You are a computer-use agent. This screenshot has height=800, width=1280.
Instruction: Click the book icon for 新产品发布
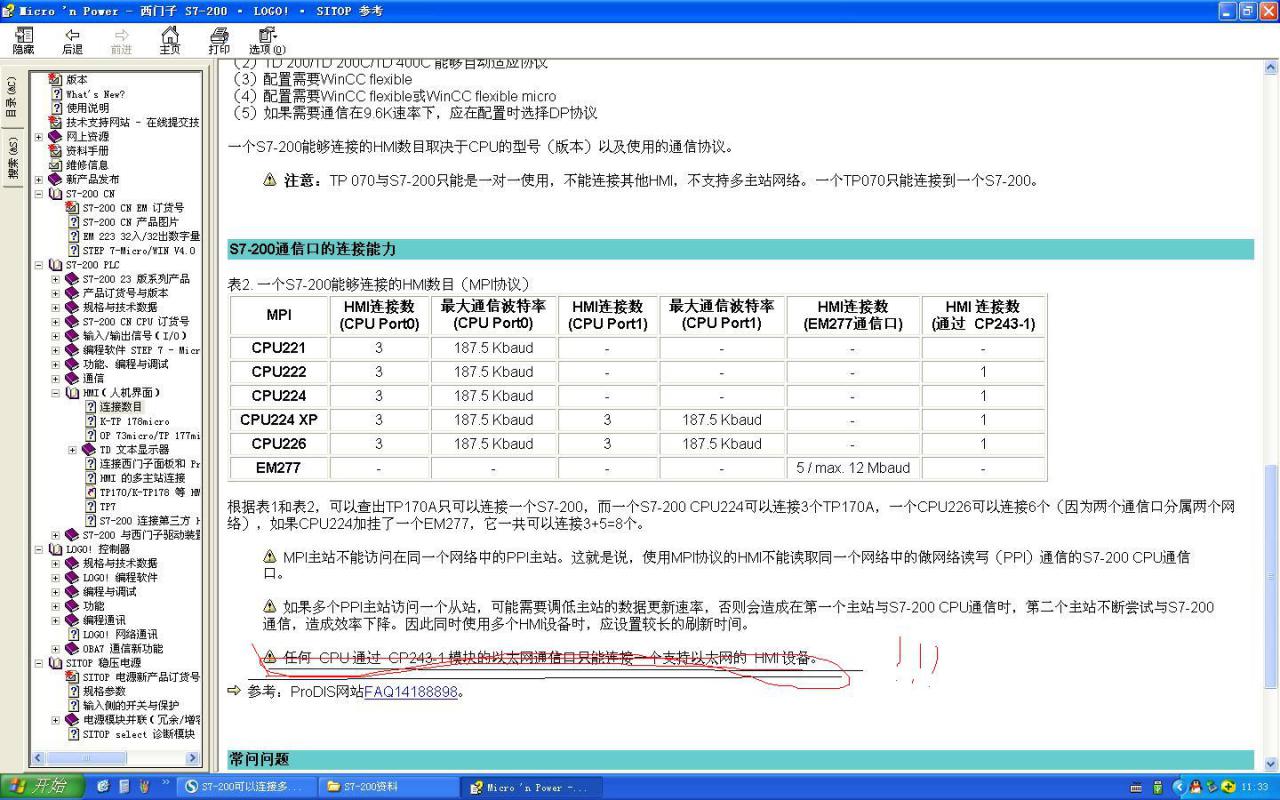[x=55, y=179]
